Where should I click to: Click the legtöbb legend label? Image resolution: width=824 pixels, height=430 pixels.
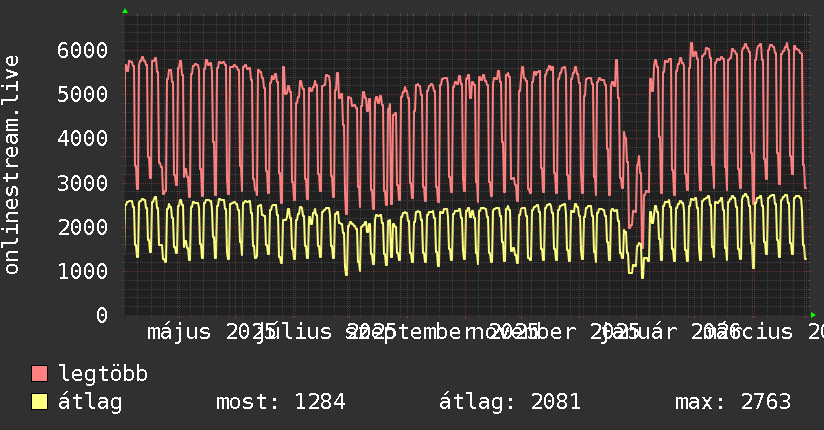tap(103, 374)
